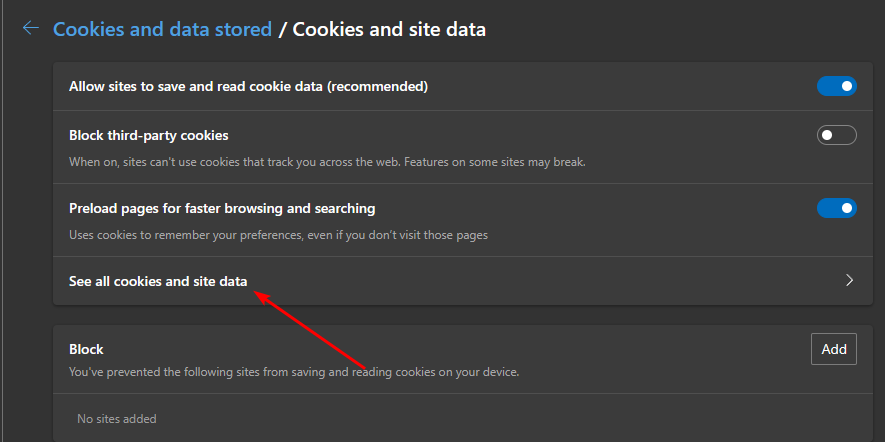Click the 'Block third-party cookies' label text
This screenshot has height=442, width=885.
click(149, 135)
